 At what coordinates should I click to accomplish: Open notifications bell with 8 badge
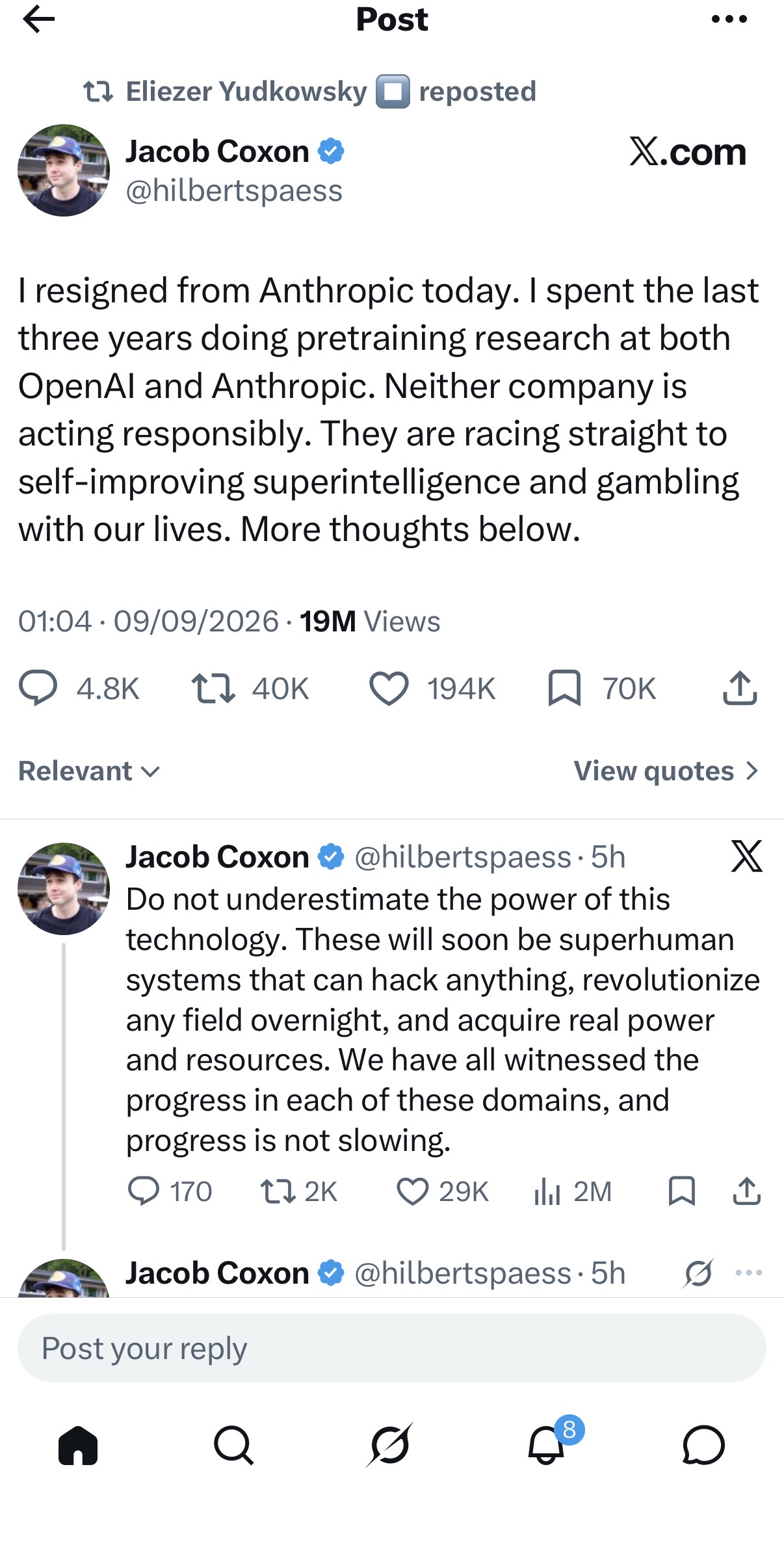click(x=547, y=1442)
